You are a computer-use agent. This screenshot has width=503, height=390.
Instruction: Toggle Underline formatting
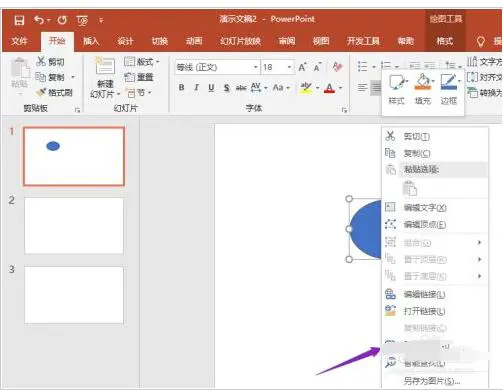(x=211, y=88)
